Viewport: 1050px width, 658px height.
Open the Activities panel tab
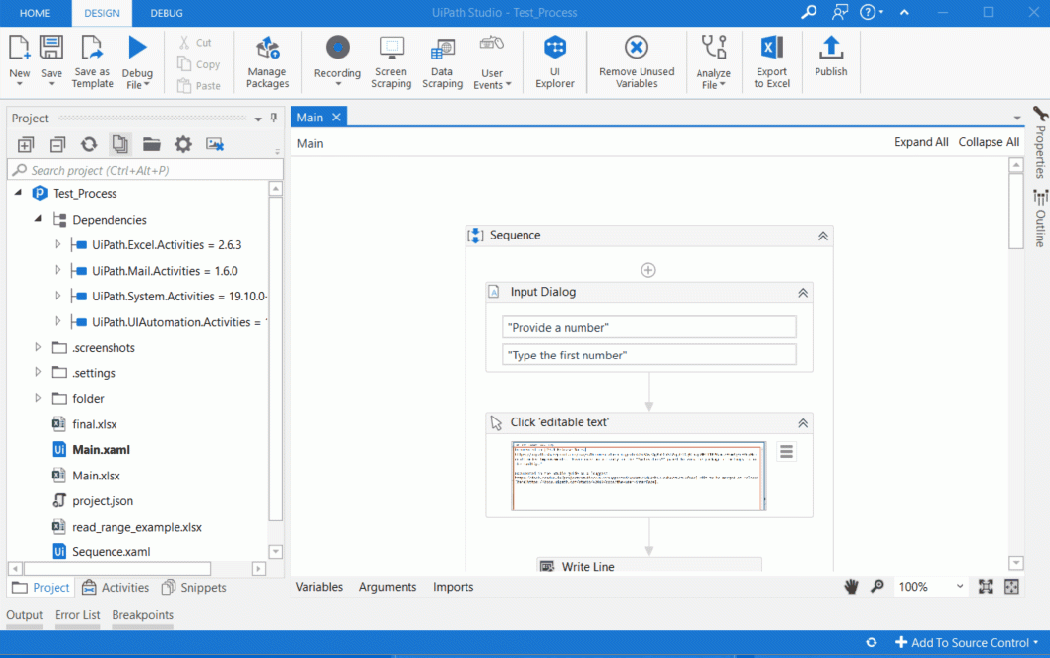click(115, 588)
